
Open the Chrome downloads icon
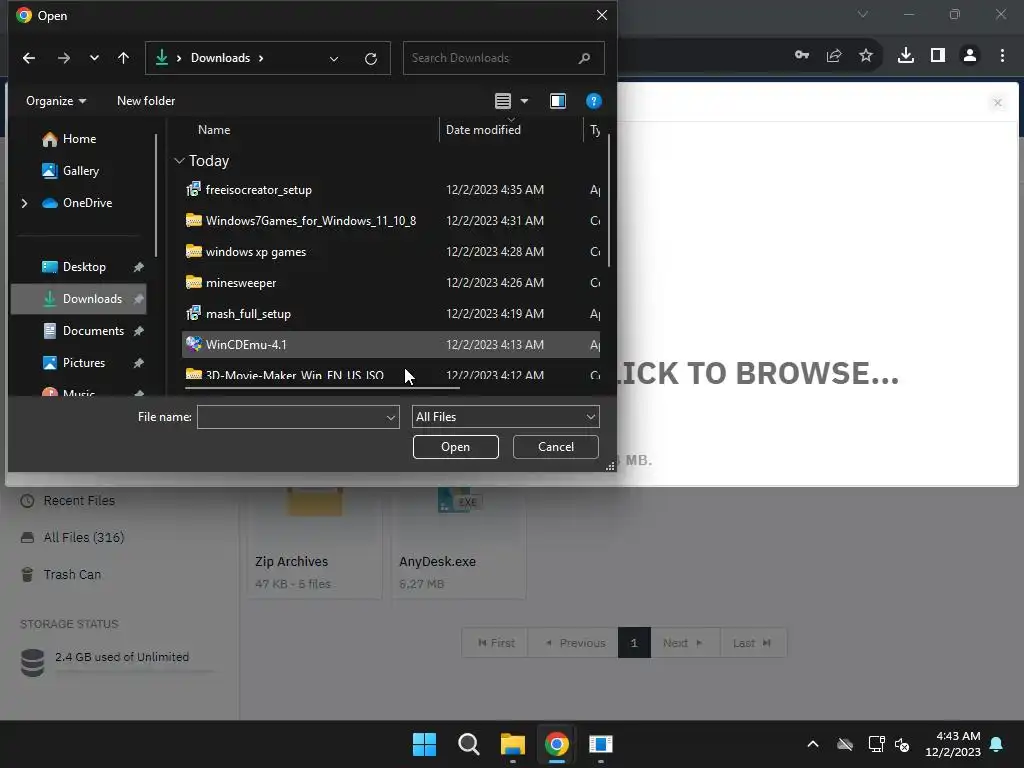[x=906, y=55]
